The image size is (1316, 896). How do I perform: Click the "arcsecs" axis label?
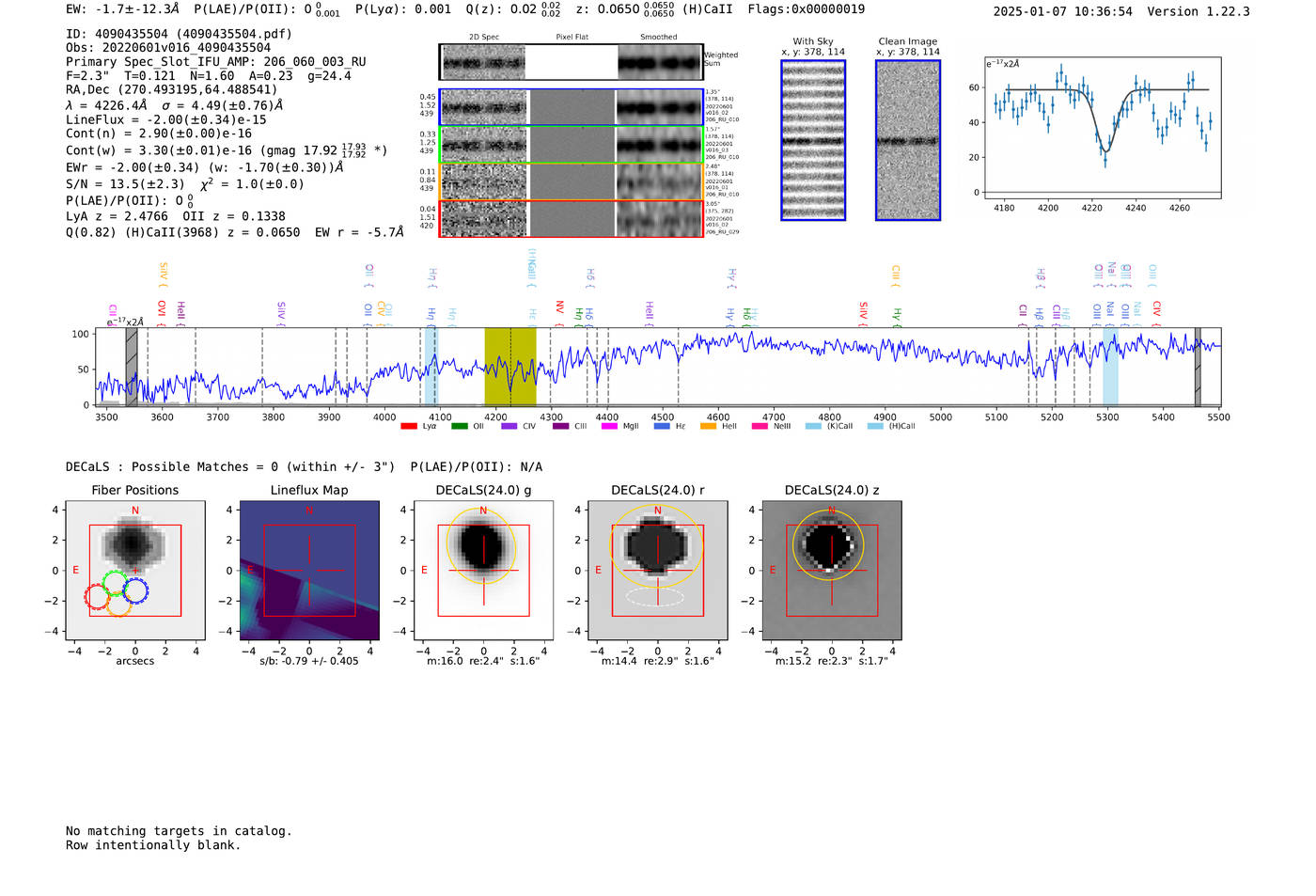pyautogui.click(x=135, y=661)
